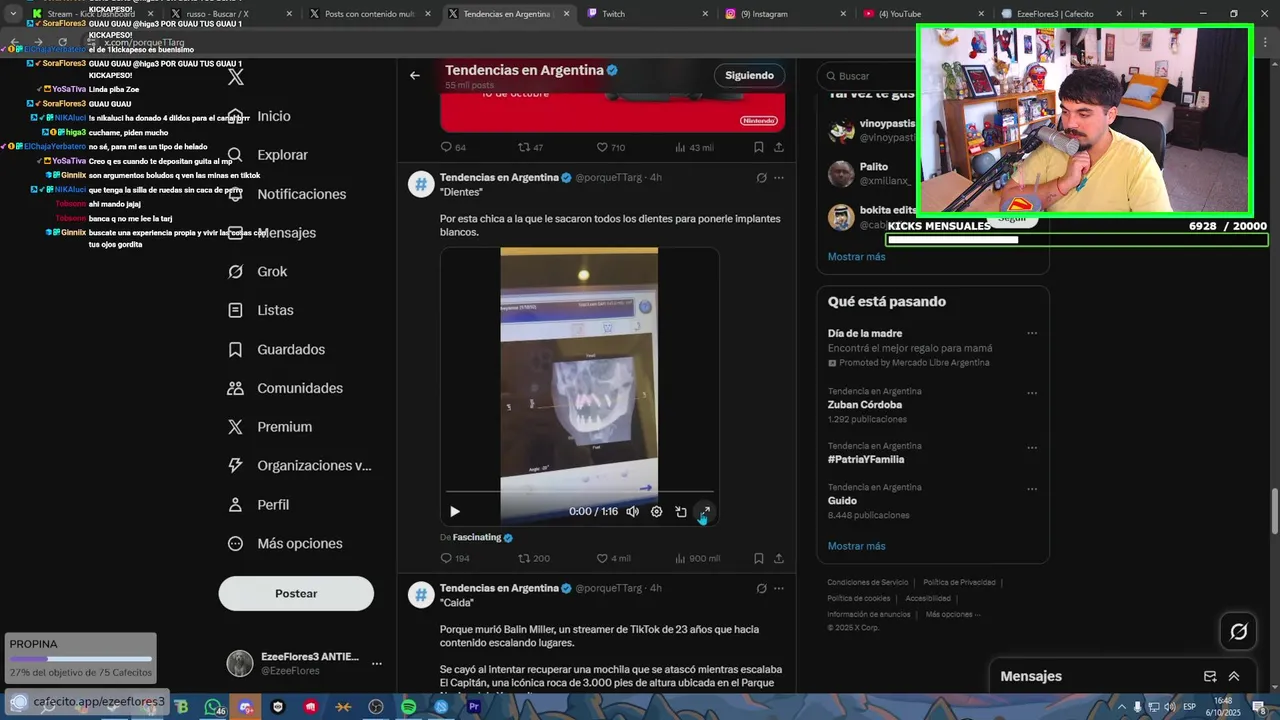Open the #PatriaYFamilia trend
Viewport: 1280px width, 720px height.
[866, 460]
